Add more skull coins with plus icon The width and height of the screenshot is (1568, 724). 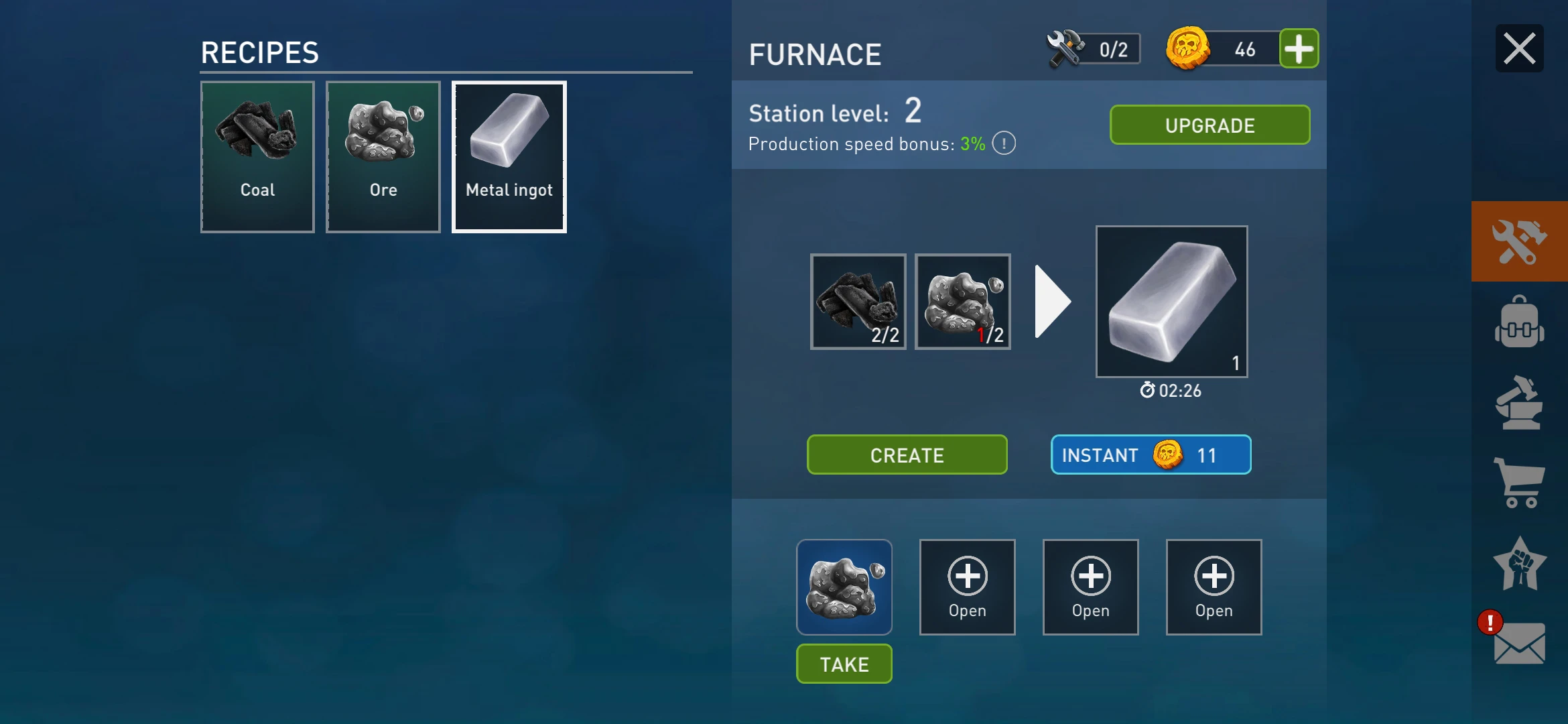pos(1299,48)
